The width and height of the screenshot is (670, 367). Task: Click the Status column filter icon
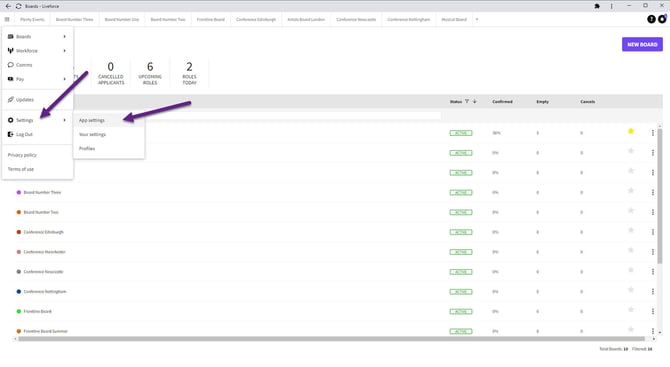pos(467,102)
